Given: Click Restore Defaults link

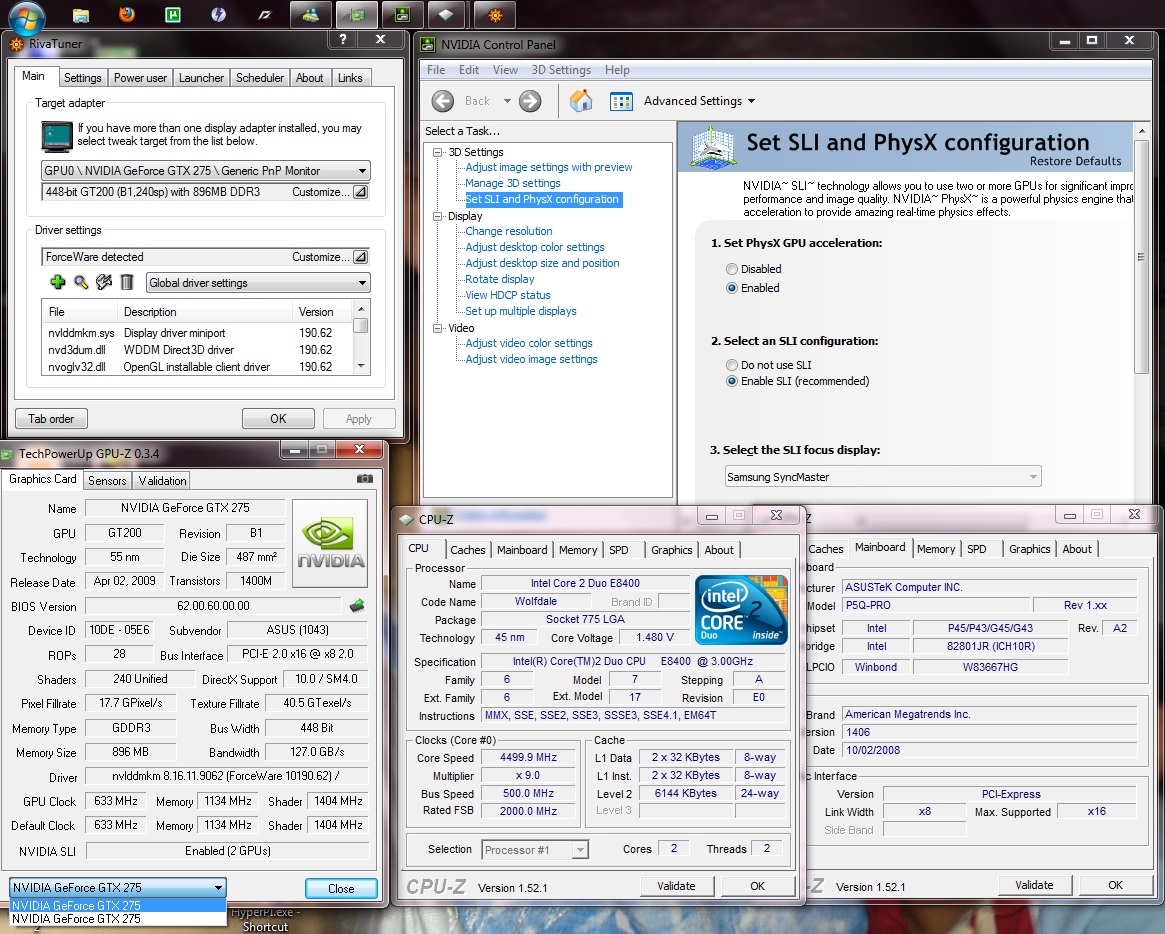Looking at the screenshot, I should (x=1075, y=161).
